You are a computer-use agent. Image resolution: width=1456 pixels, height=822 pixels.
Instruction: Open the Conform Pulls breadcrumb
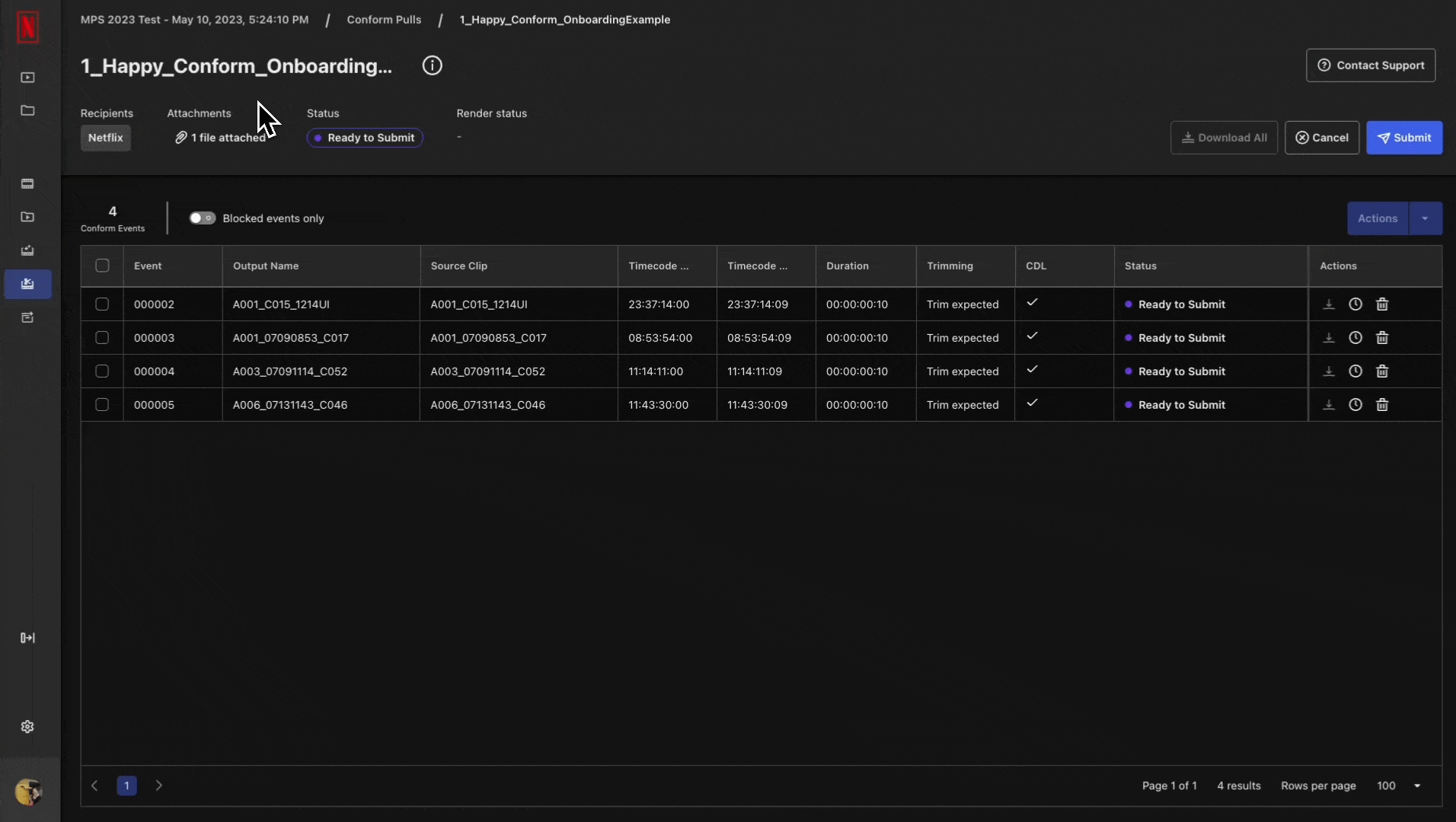[x=384, y=20]
